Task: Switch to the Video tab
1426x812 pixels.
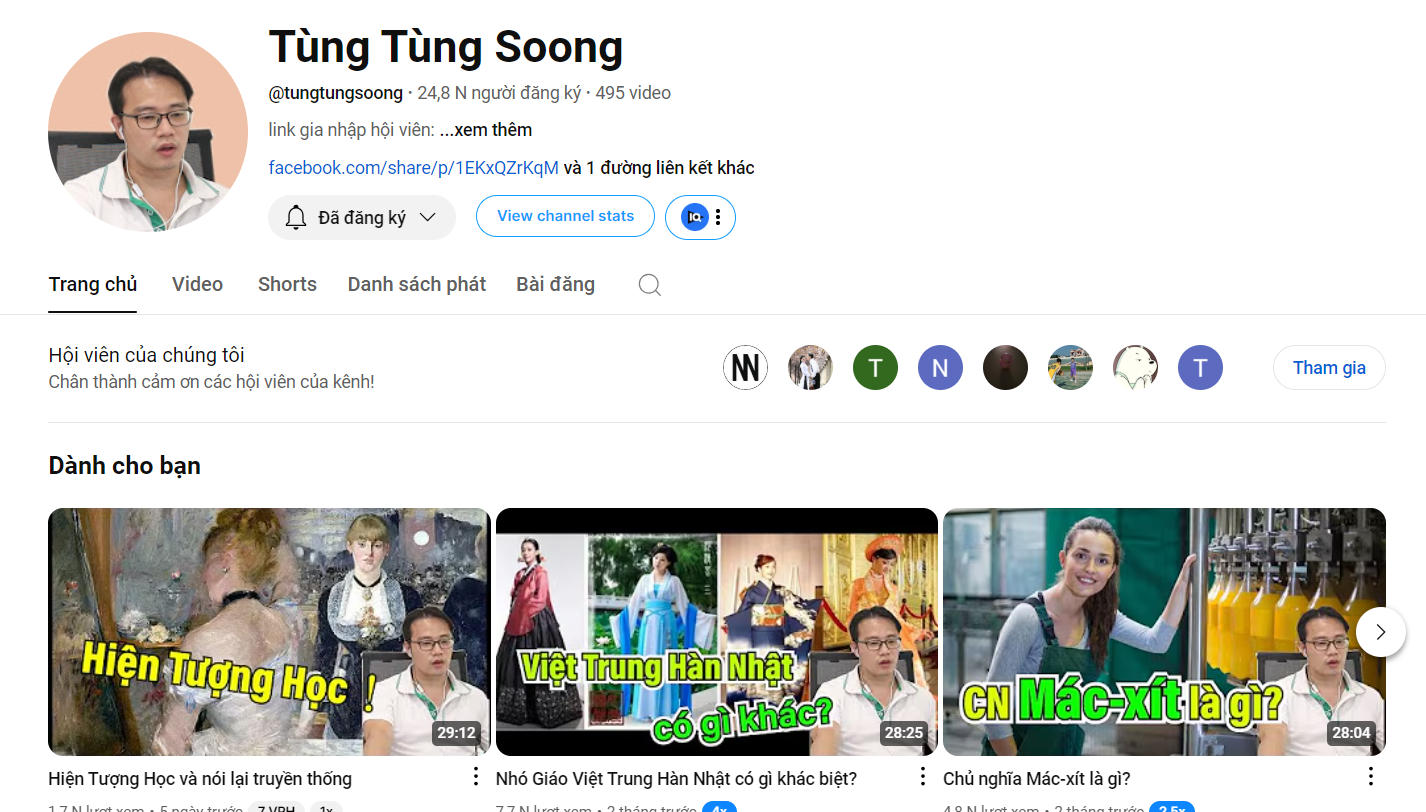Action: (x=197, y=284)
